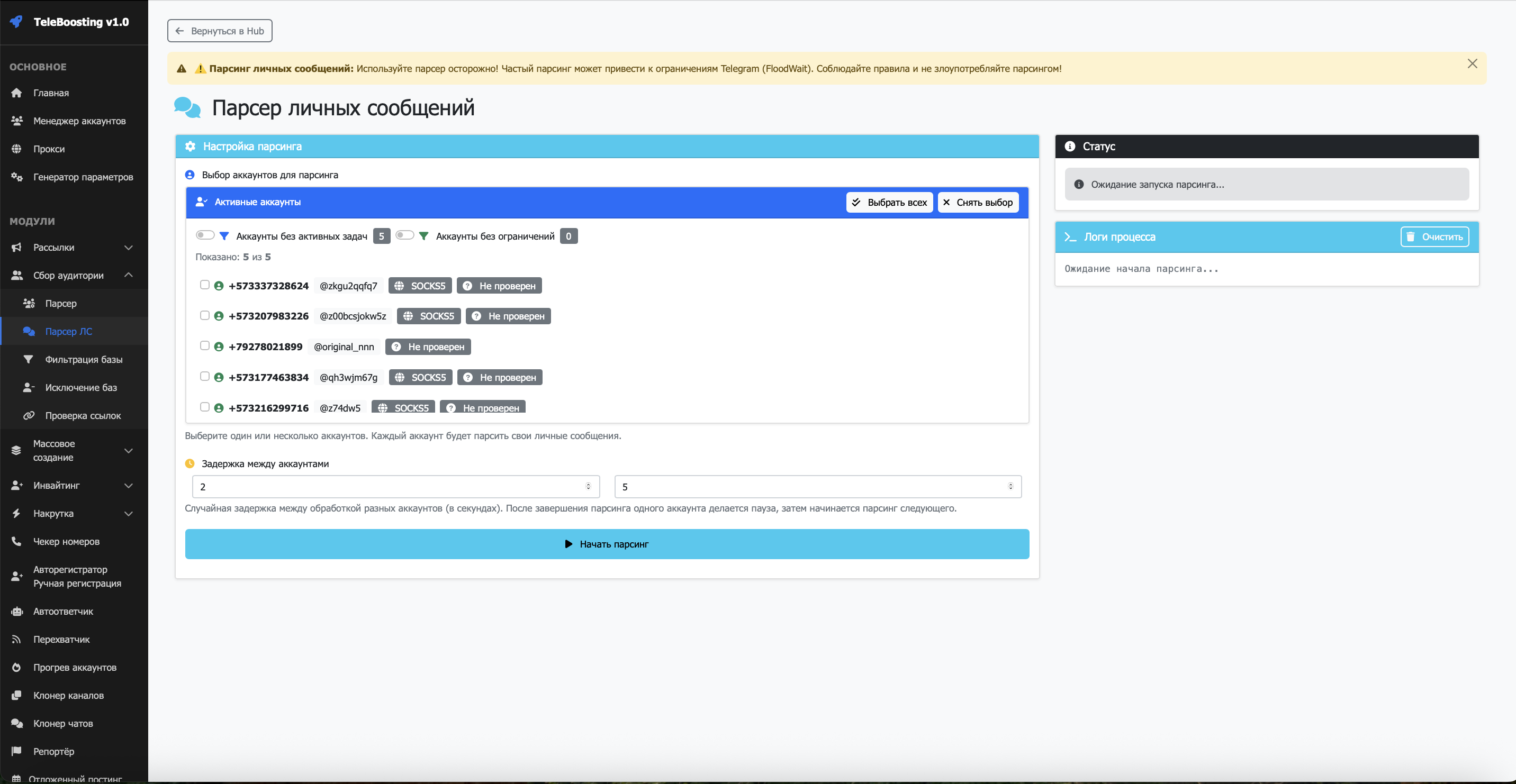1516x784 pixels.
Task: Expand the Рассылки menu chevron
Action: pos(128,248)
